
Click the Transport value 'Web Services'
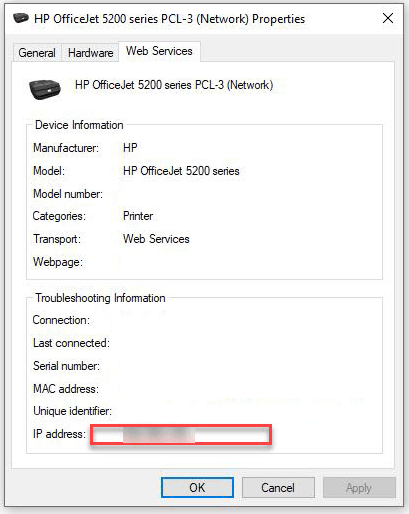click(x=156, y=239)
